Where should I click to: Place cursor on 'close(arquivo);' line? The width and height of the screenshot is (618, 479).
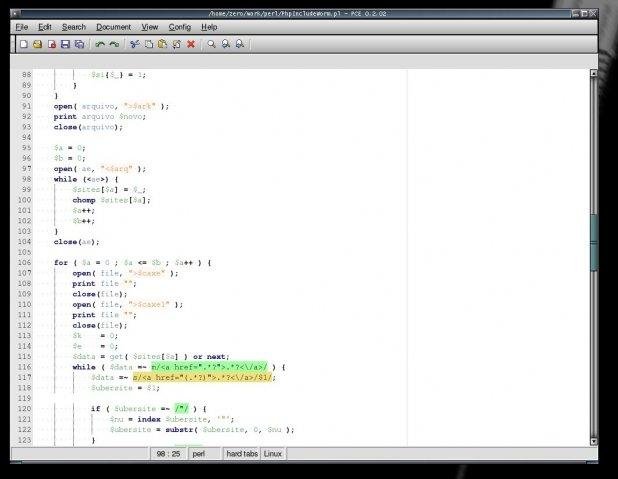point(88,127)
